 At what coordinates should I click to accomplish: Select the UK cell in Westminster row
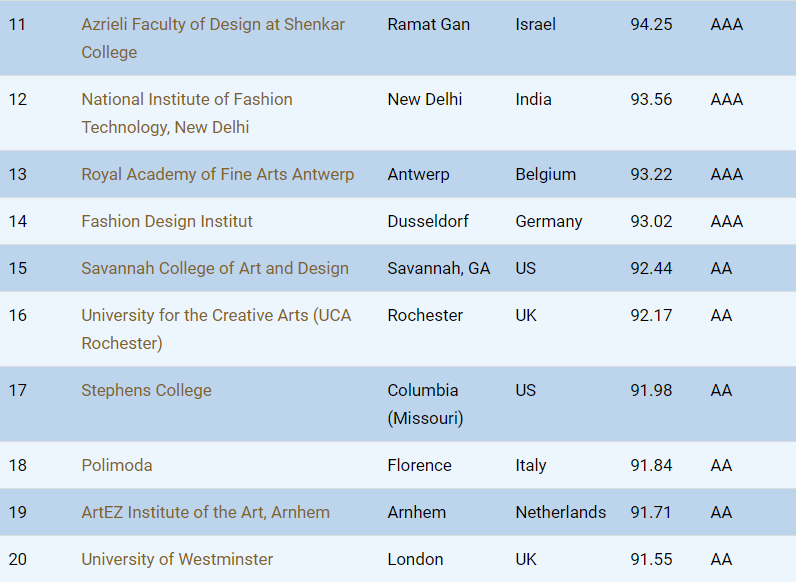coord(526,559)
